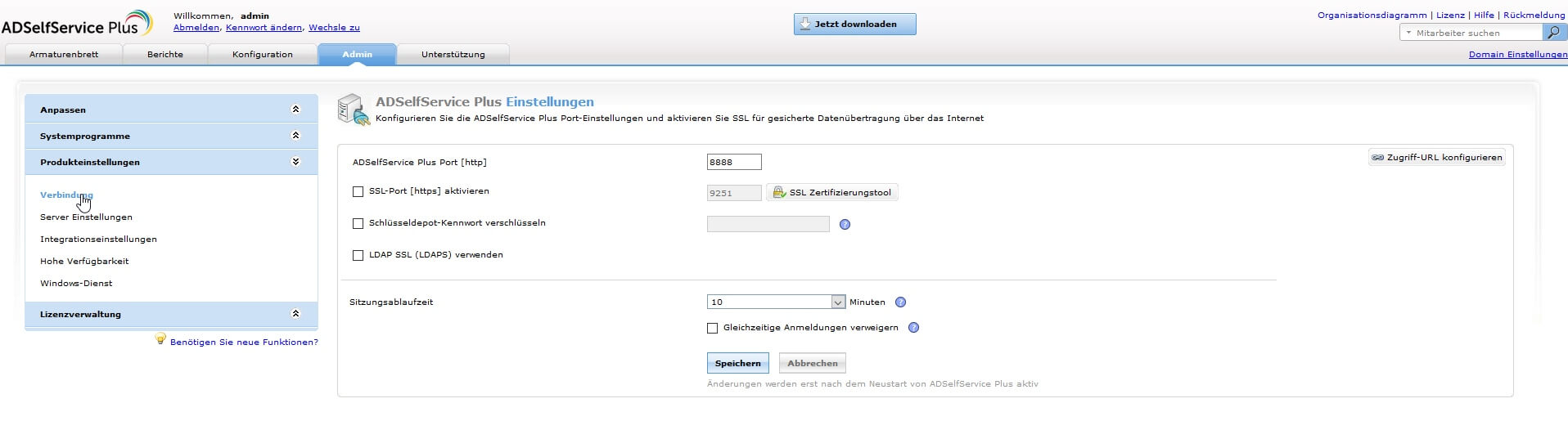Screen dimensions: 1568x421
Task: Click Zugriff-URL konfigurieren button
Action: (x=1437, y=157)
